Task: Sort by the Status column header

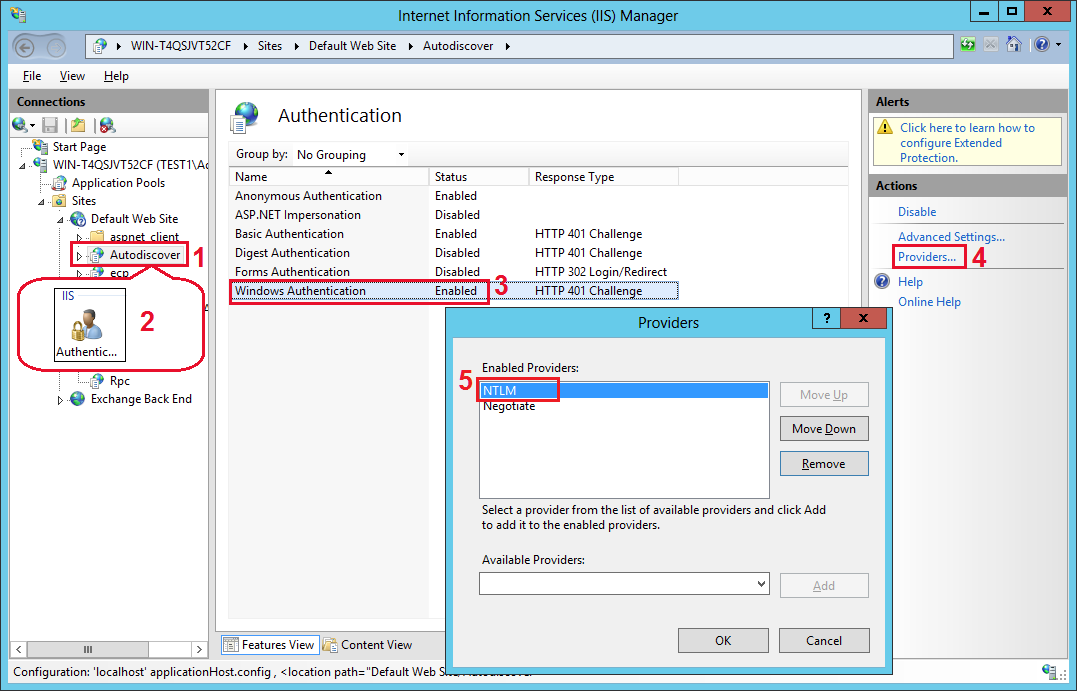Action: (479, 177)
